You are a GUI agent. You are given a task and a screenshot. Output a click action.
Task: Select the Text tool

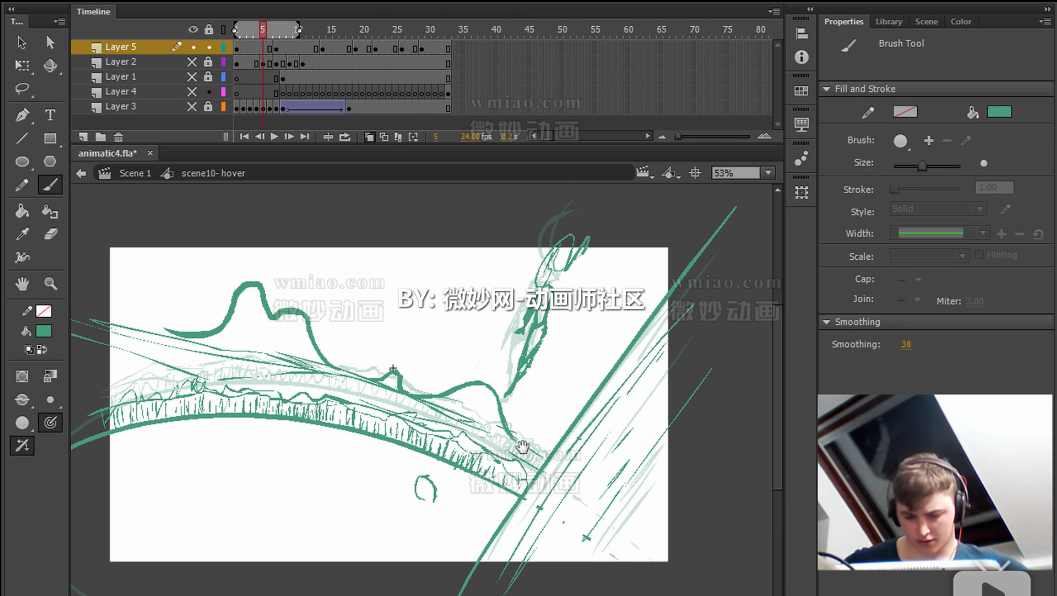(50, 115)
